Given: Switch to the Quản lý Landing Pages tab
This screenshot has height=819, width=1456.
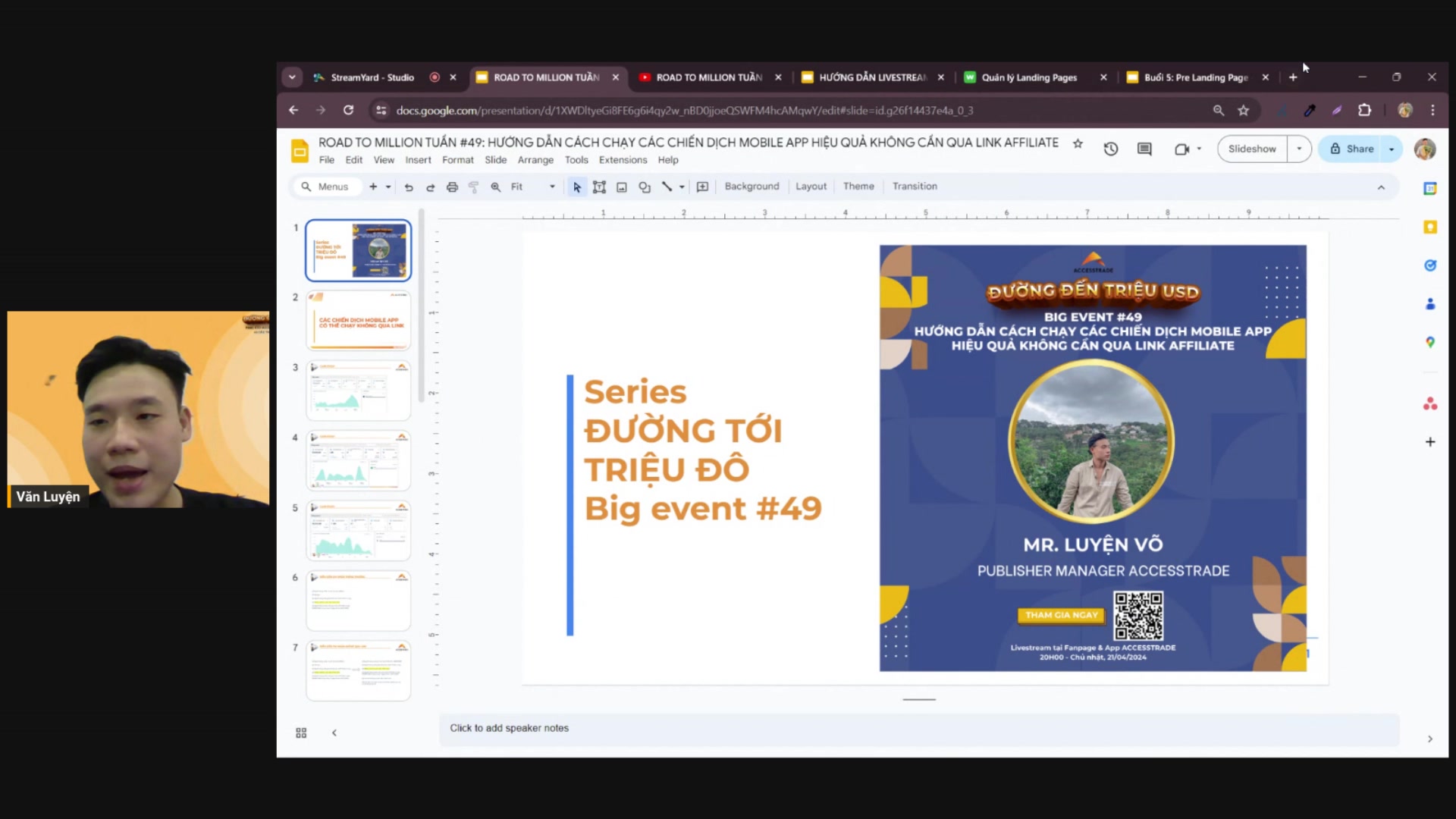Looking at the screenshot, I should click(x=1028, y=77).
